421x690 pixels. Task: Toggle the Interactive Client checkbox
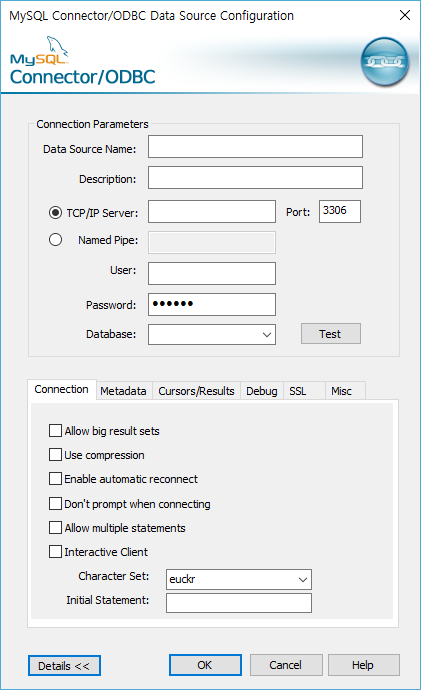point(55,551)
